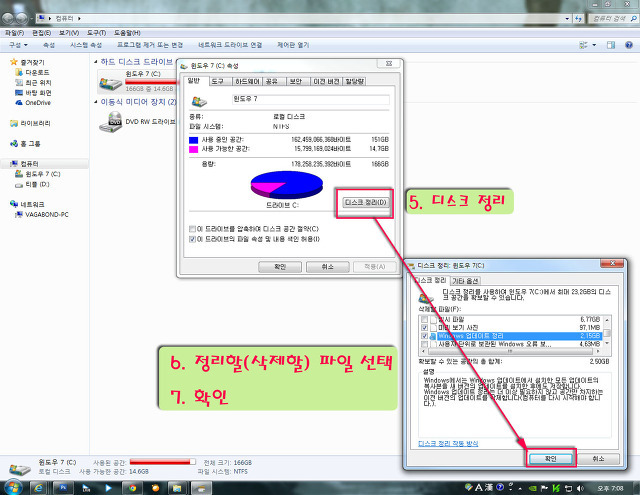Select 라이브러리 in the navigation pane
Image resolution: width=640 pixels, height=495 pixels.
(x=31, y=123)
